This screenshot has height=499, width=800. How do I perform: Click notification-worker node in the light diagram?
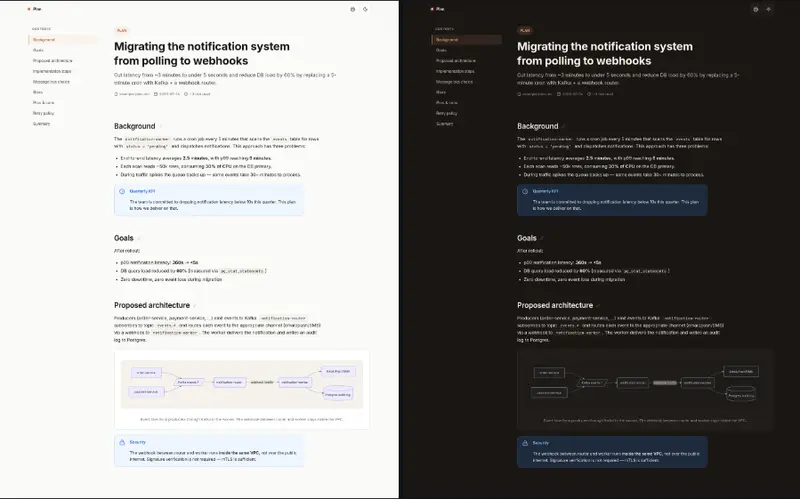(x=295, y=382)
